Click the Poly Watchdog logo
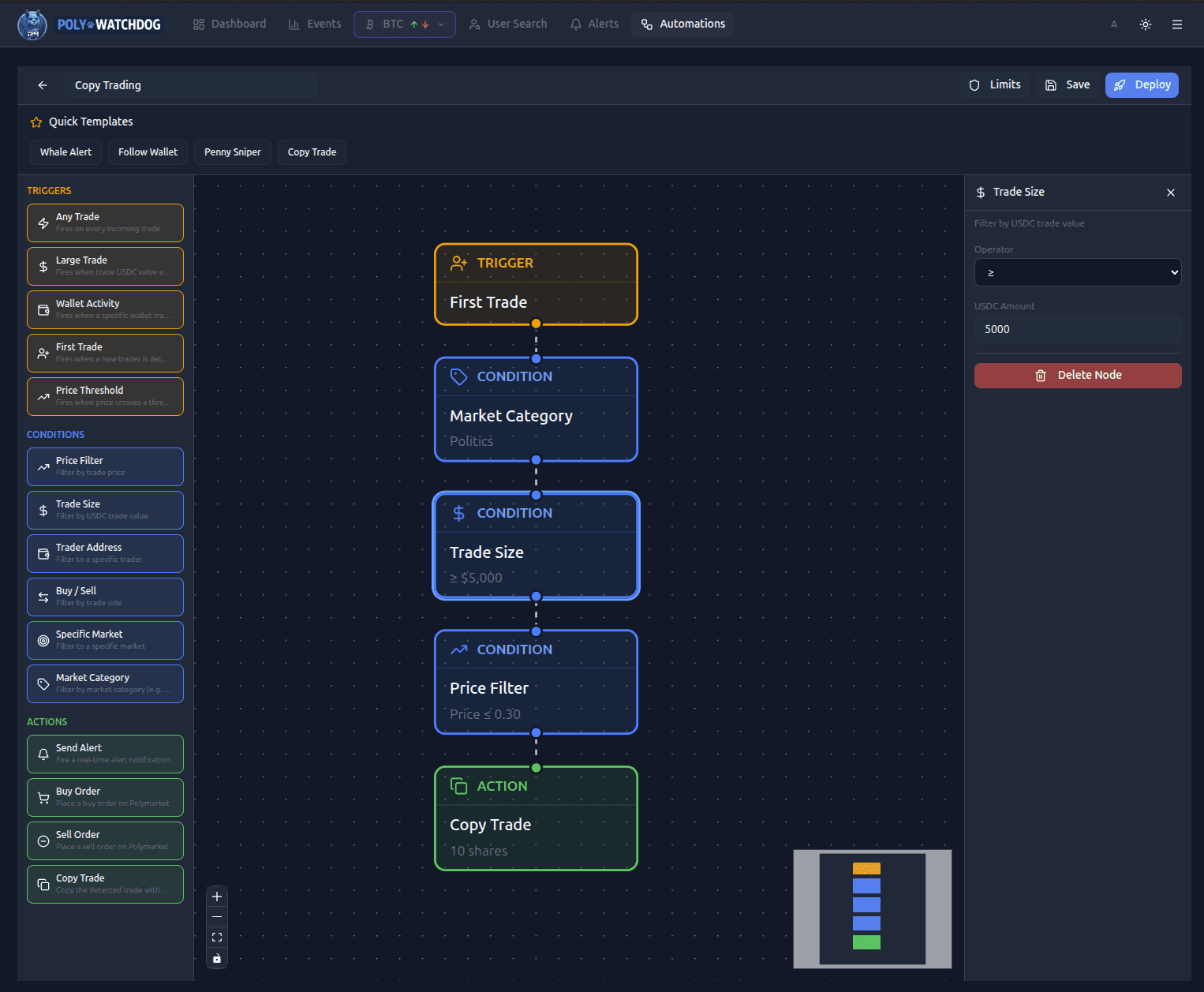The image size is (1204, 992). (89, 24)
